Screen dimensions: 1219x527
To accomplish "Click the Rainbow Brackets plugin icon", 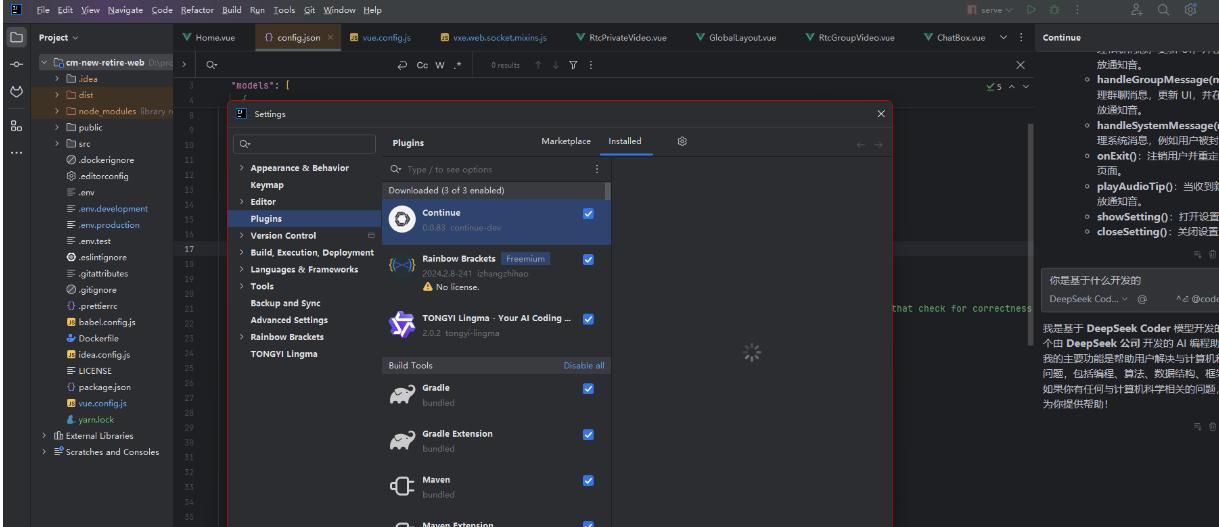I will 401,267.
